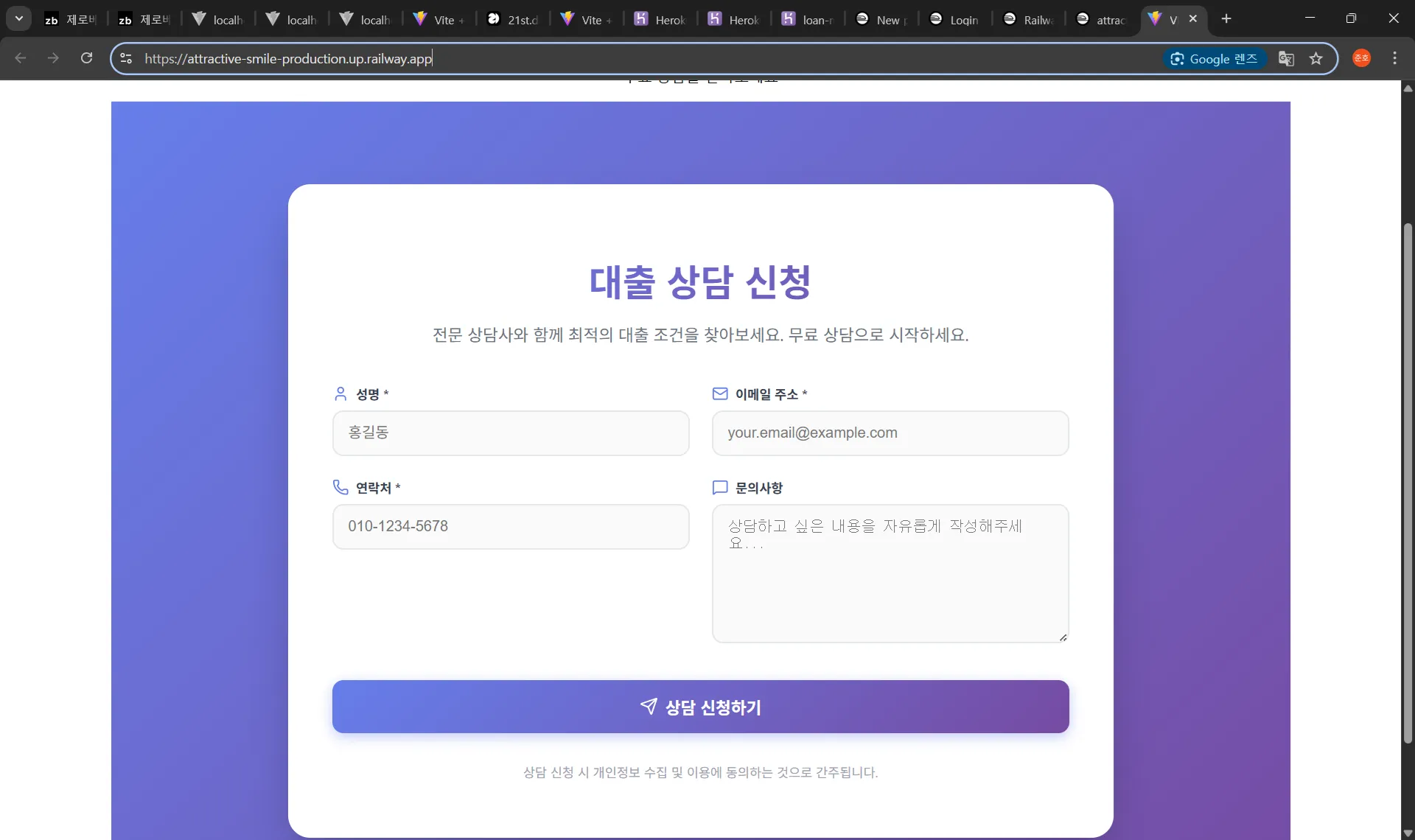Switch to the Login tab

(954, 18)
